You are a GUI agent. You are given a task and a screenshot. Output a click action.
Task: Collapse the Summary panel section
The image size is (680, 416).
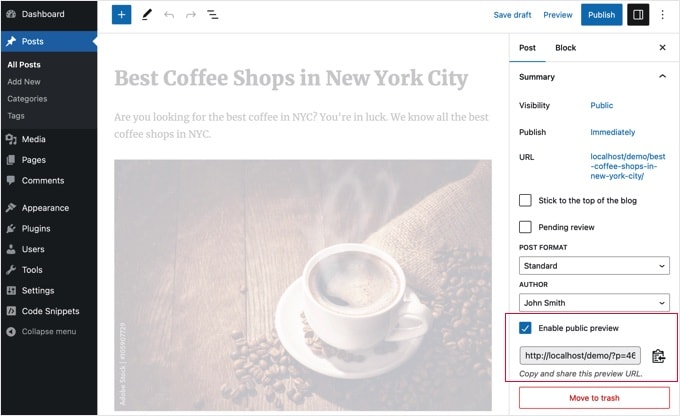661,77
